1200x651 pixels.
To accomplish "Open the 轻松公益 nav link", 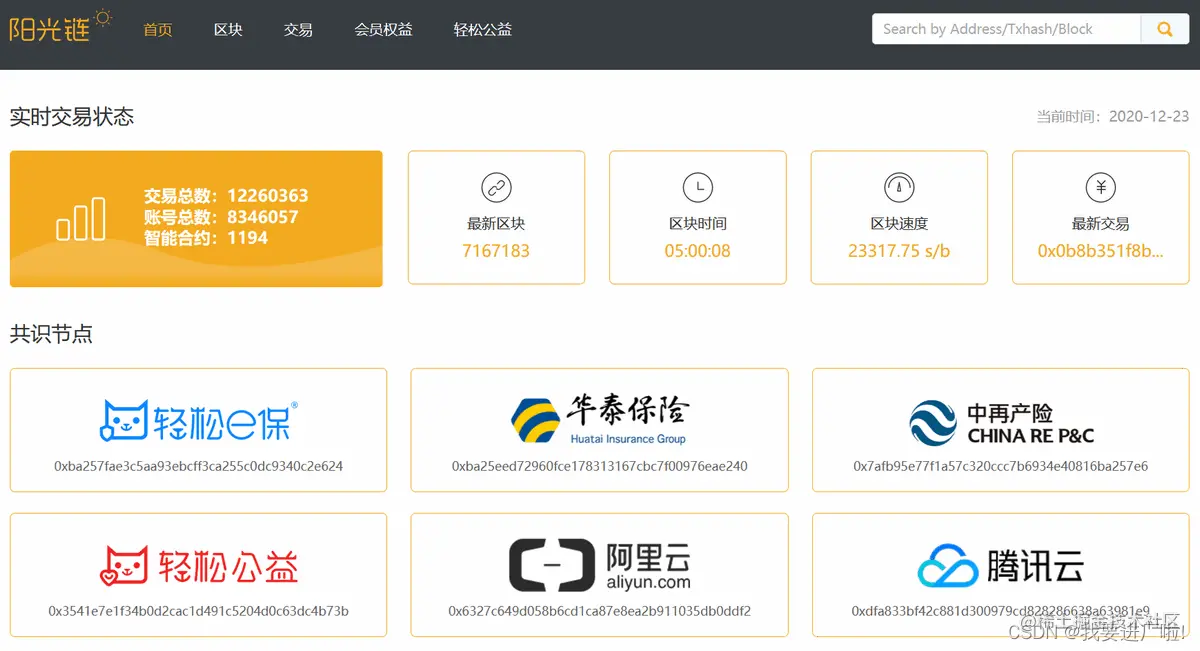I will (482, 30).
